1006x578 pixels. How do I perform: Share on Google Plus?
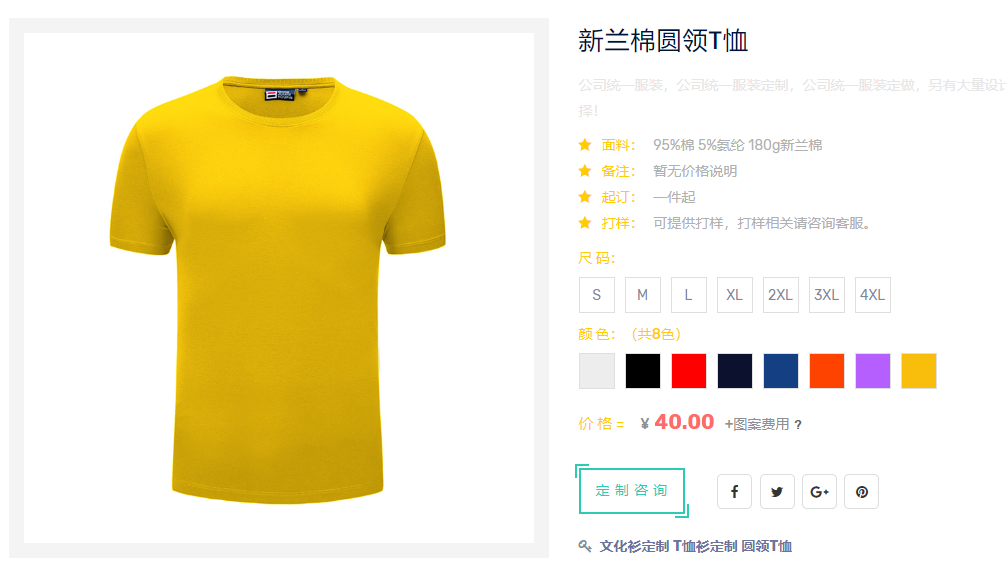[x=819, y=491]
